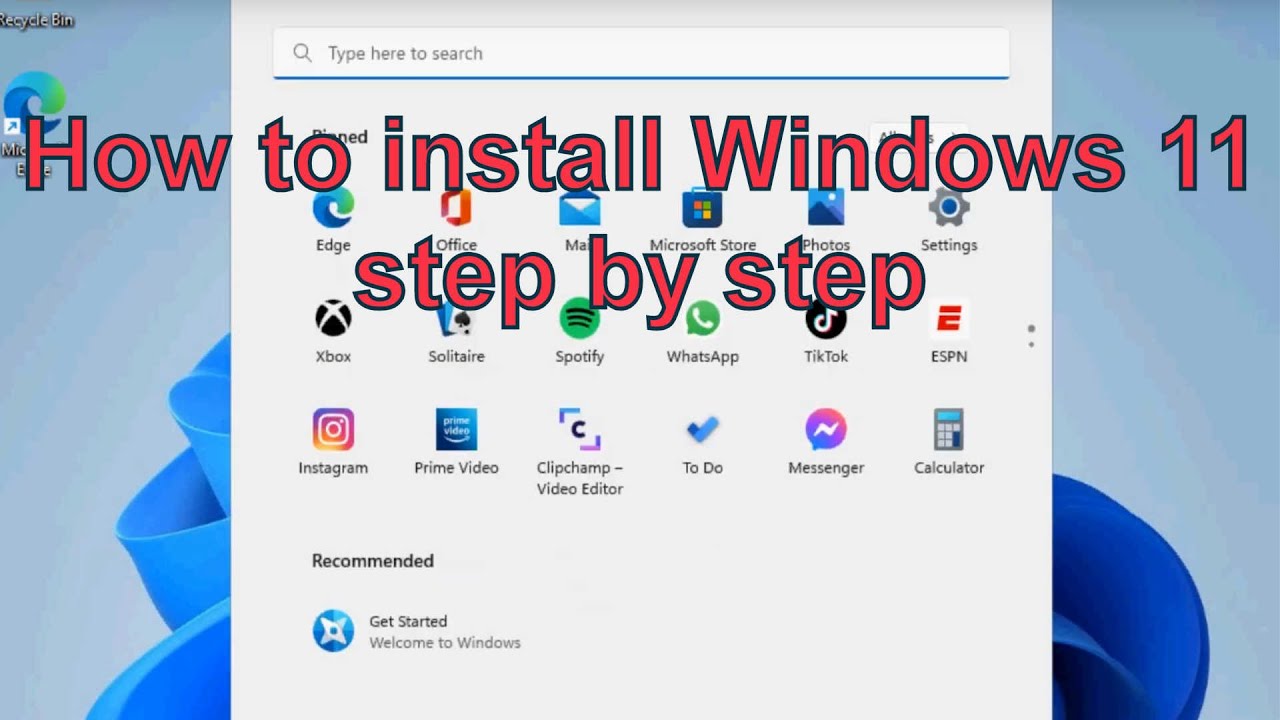The height and width of the screenshot is (720, 1280).
Task: Click the Welcome to Windows text
Action: click(x=445, y=643)
